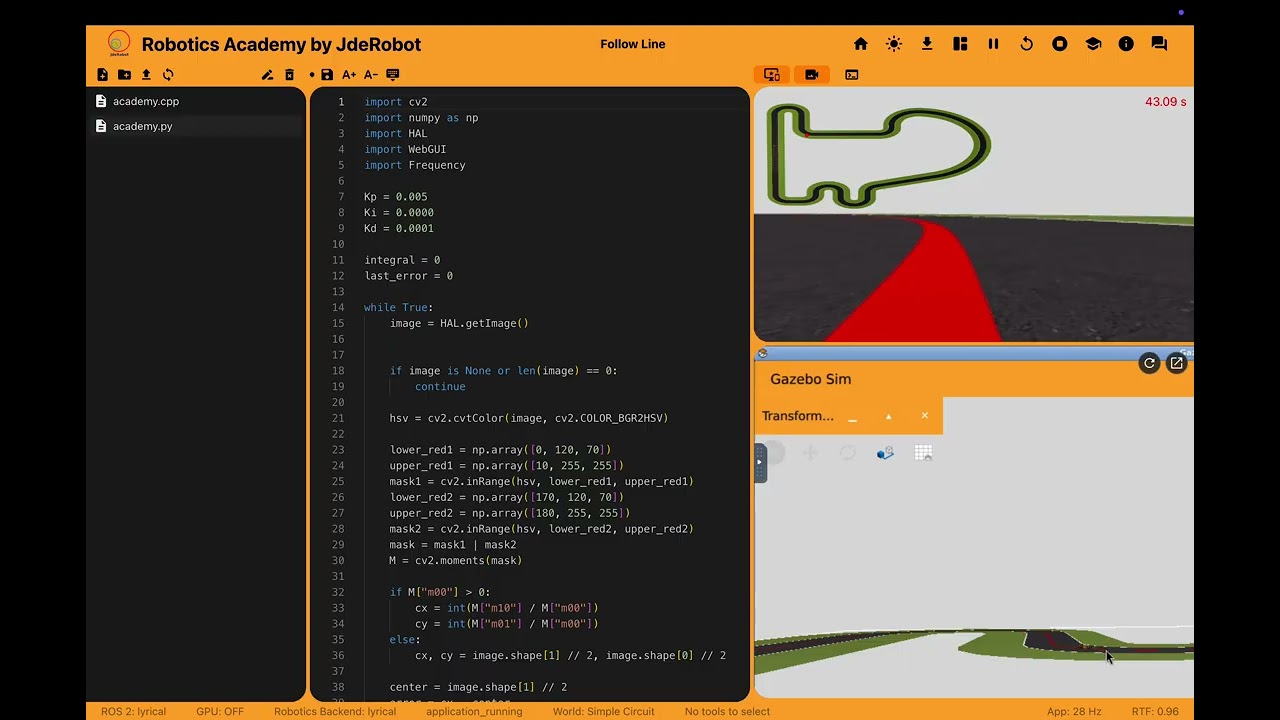Create a new folder in explorer
Image resolution: width=1280 pixels, height=720 pixels.
tap(124, 75)
